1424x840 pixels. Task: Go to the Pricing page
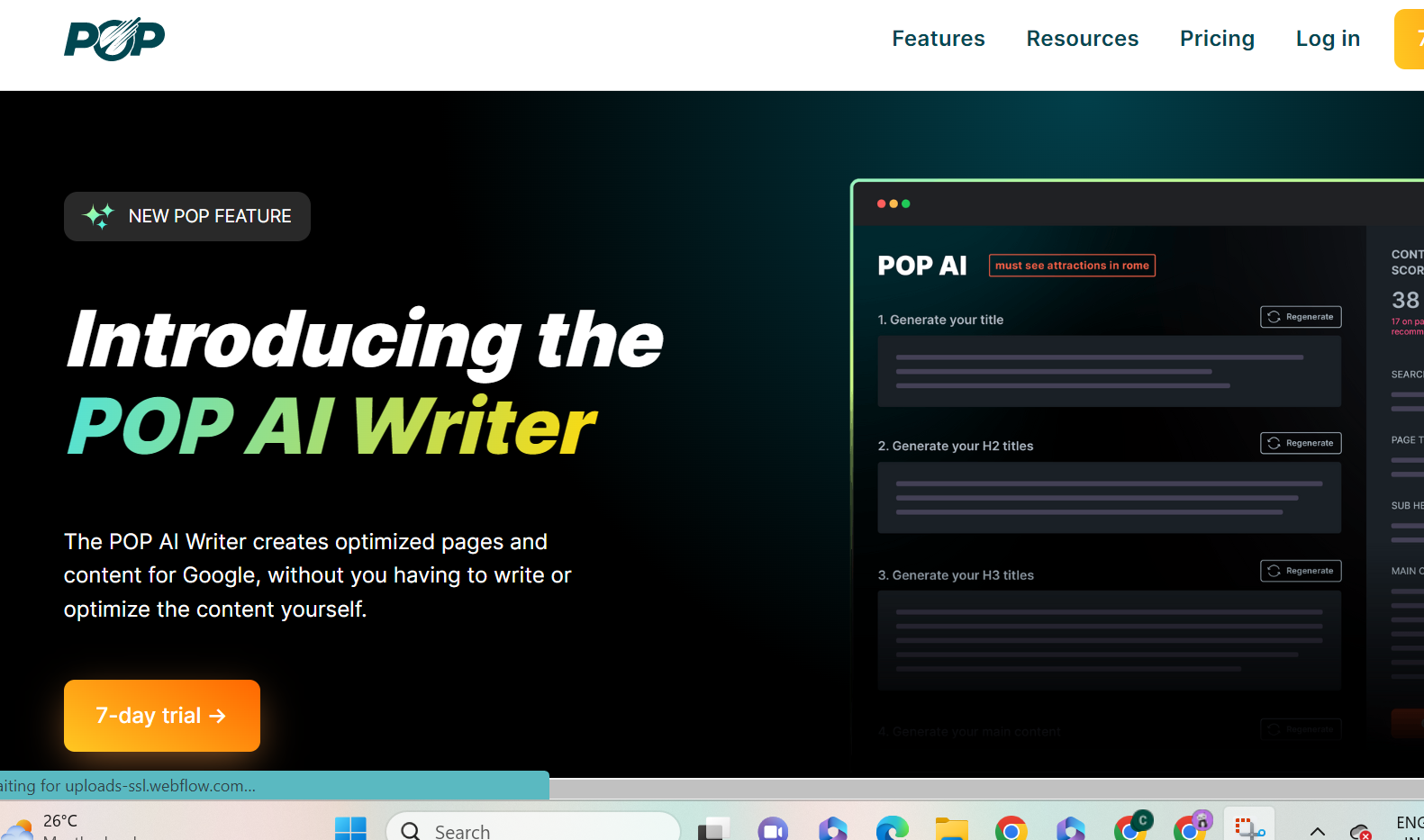click(1217, 39)
